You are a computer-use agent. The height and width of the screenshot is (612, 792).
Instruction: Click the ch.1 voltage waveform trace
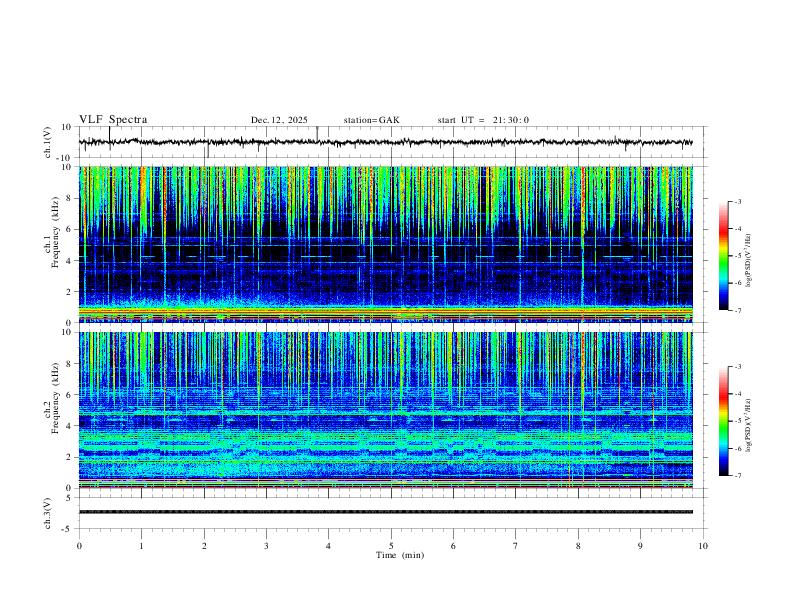(x=385, y=142)
